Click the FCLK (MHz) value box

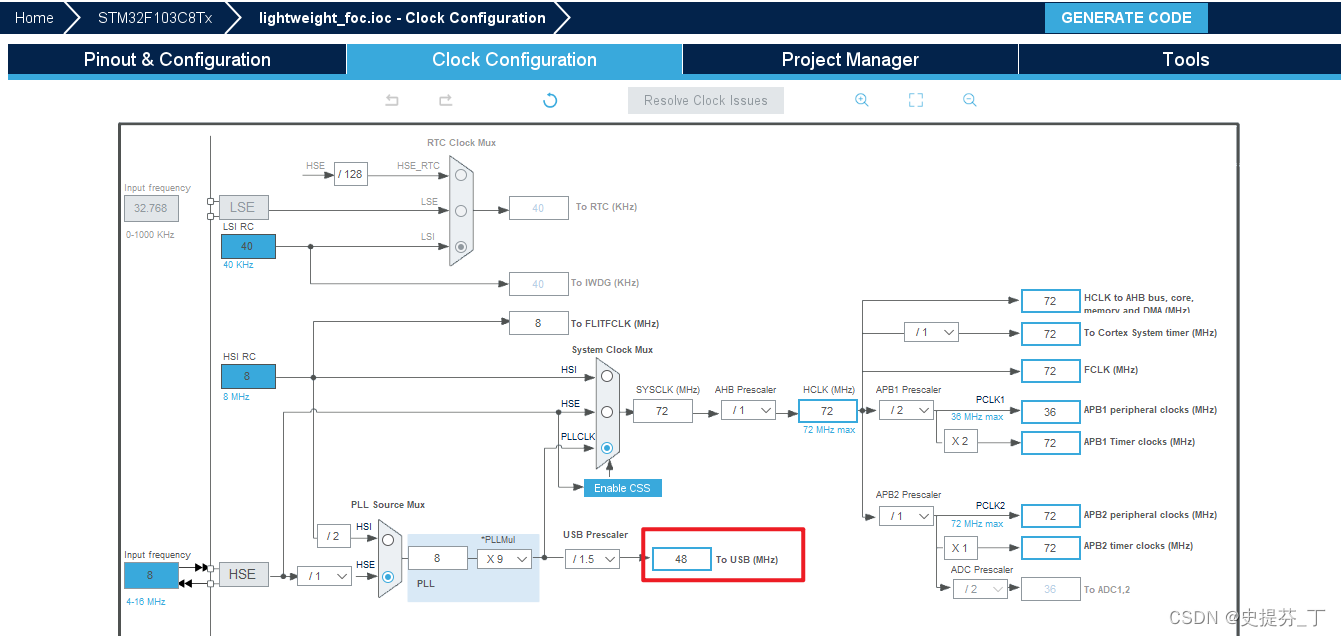[x=1050, y=370]
